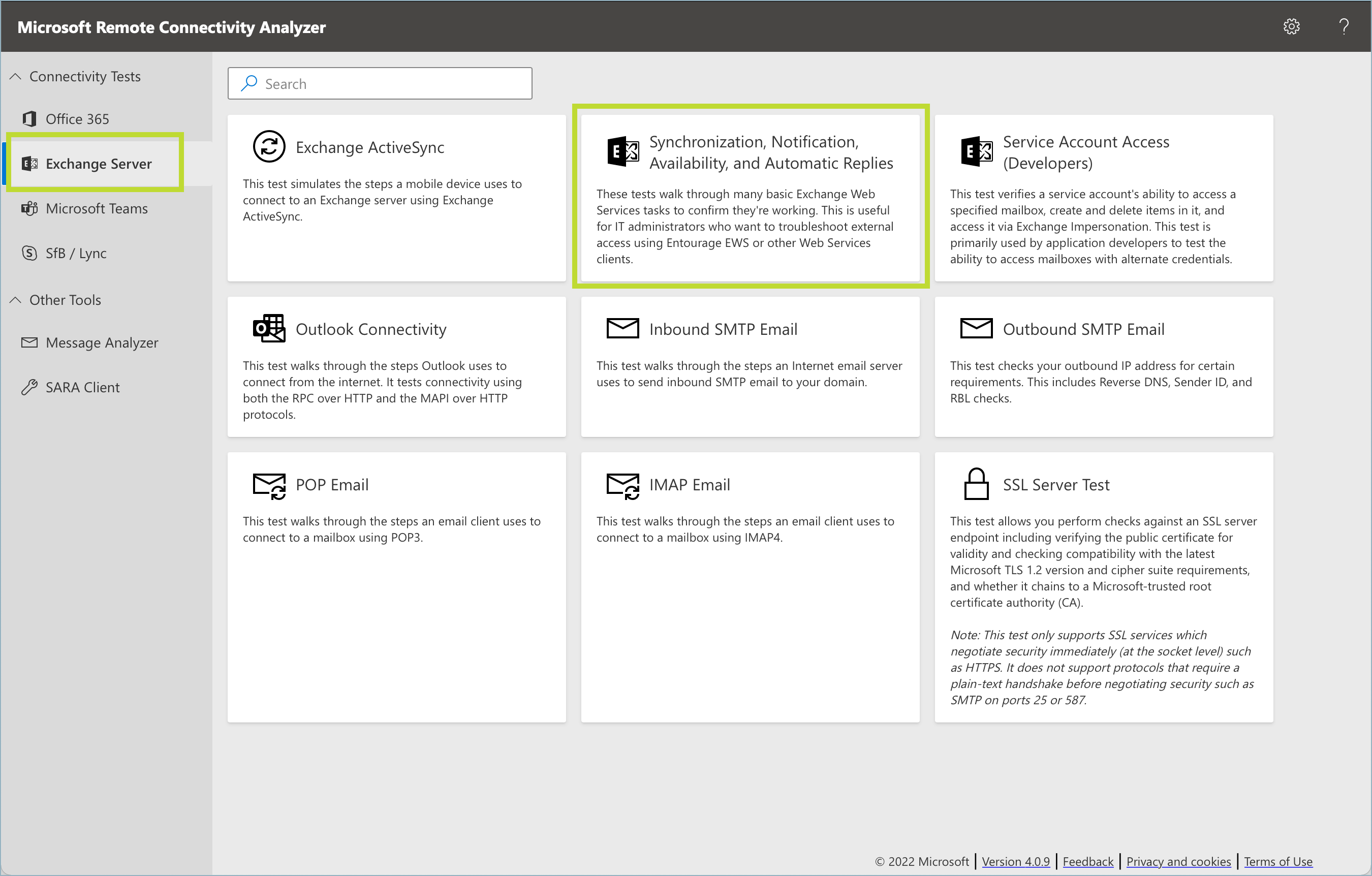The width and height of the screenshot is (1372, 876).
Task: Open the Exchange ActiveSync test title
Action: pyautogui.click(x=370, y=147)
